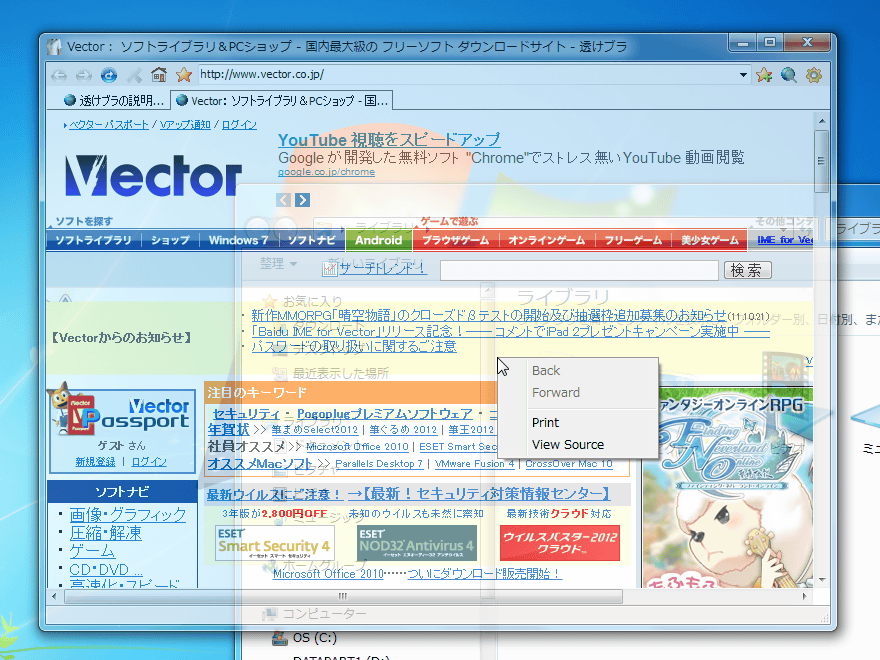The width and height of the screenshot is (880, 660).
Task: Click the vertical scrollbar down arrow
Action: coord(822,579)
